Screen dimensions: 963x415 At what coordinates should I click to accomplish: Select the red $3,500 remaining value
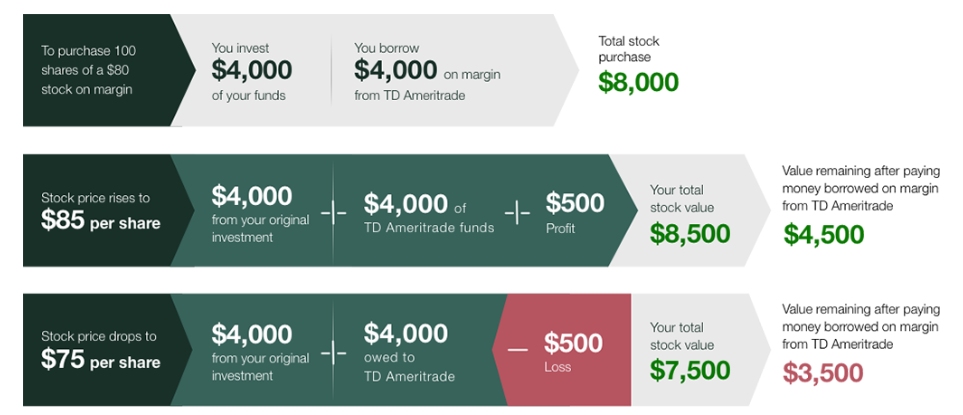pyautogui.click(x=823, y=373)
